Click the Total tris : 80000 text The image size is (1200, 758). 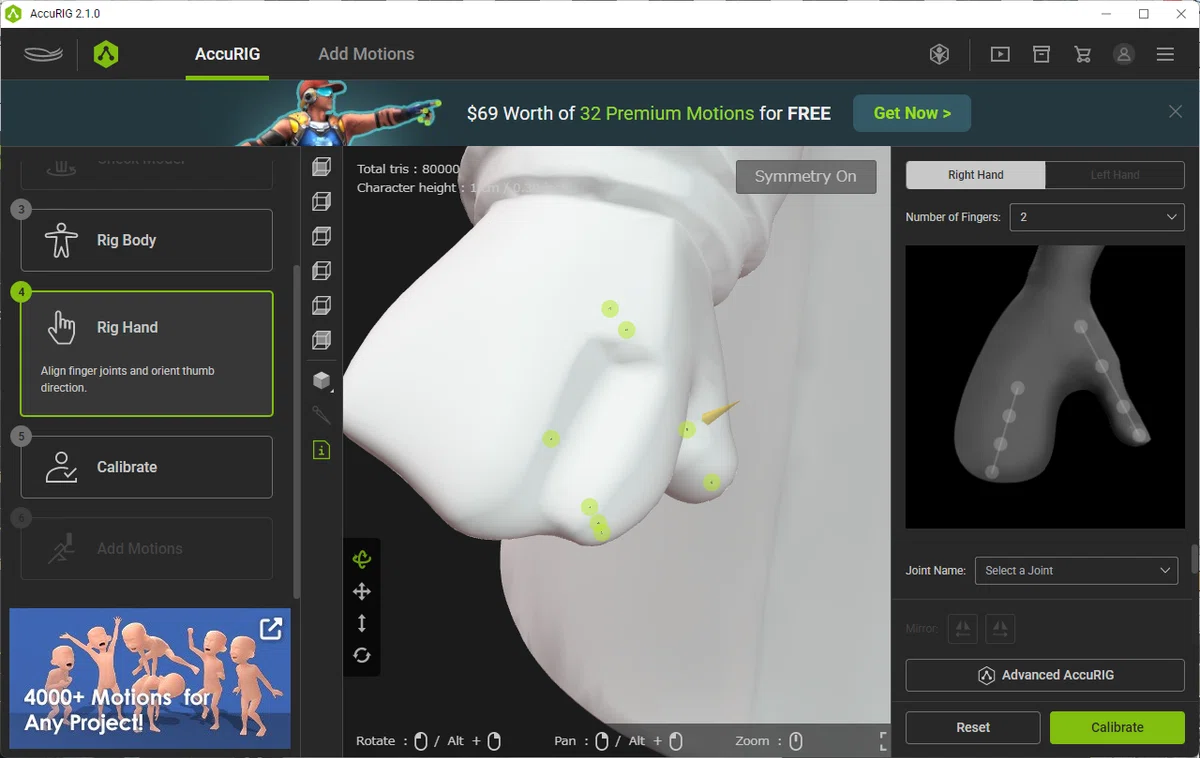coord(408,169)
